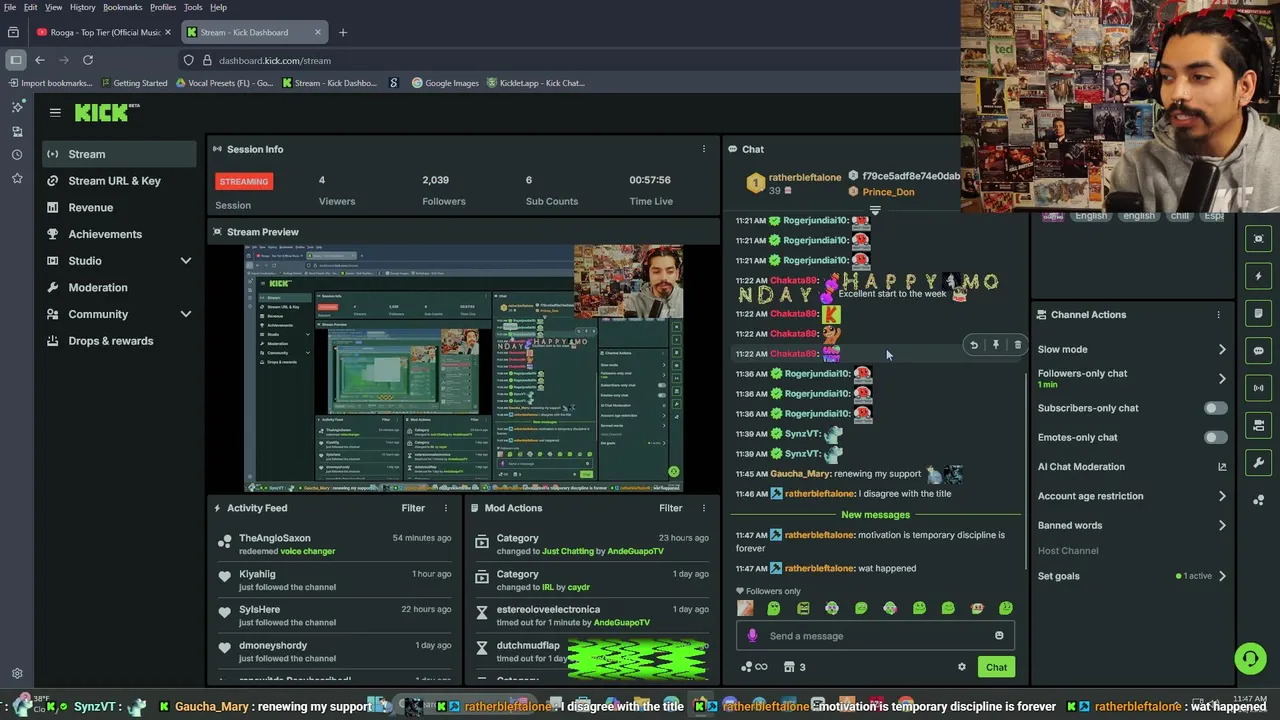Expand the Studio submenu chevron

tap(185, 261)
